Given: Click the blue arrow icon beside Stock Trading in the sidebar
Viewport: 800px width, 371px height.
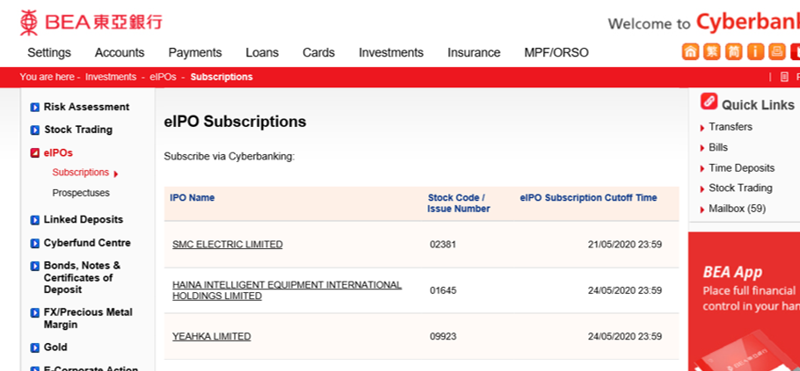Looking at the screenshot, I should (35, 130).
